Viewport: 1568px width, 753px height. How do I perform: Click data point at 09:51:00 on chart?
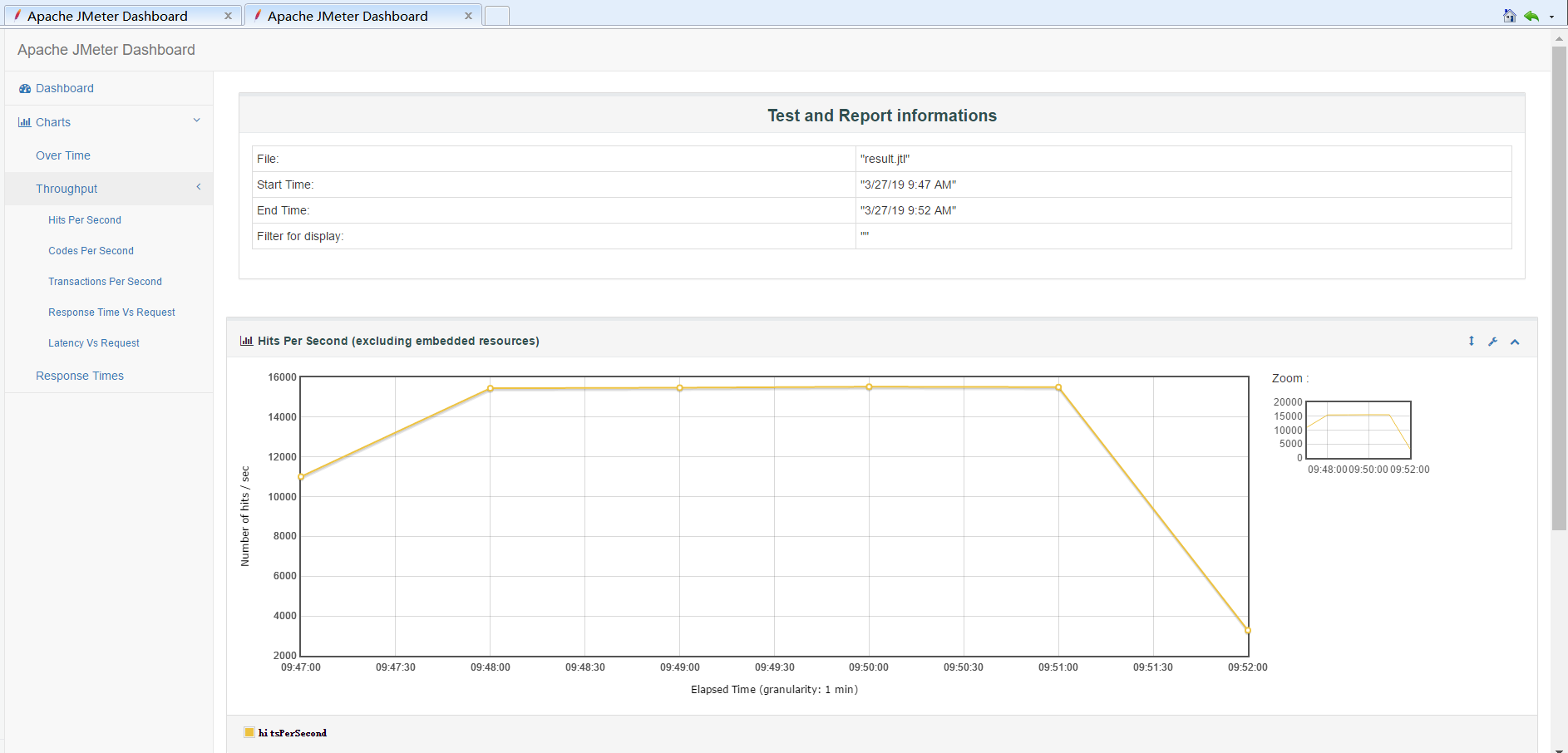click(1058, 387)
